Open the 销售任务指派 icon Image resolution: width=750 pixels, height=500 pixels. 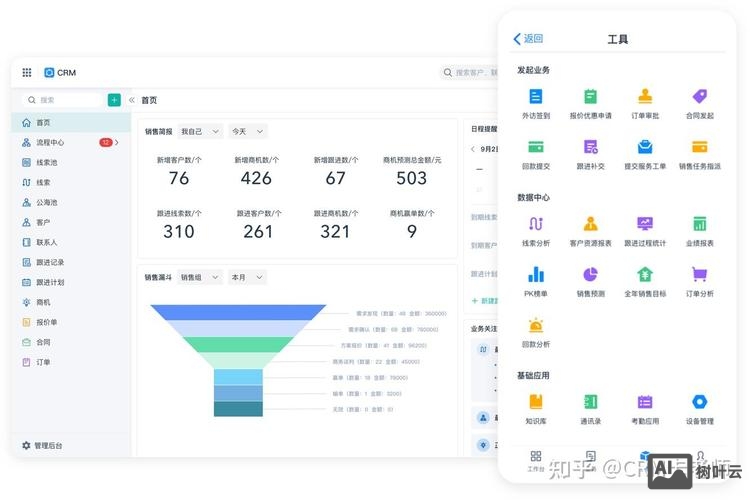tap(699, 147)
